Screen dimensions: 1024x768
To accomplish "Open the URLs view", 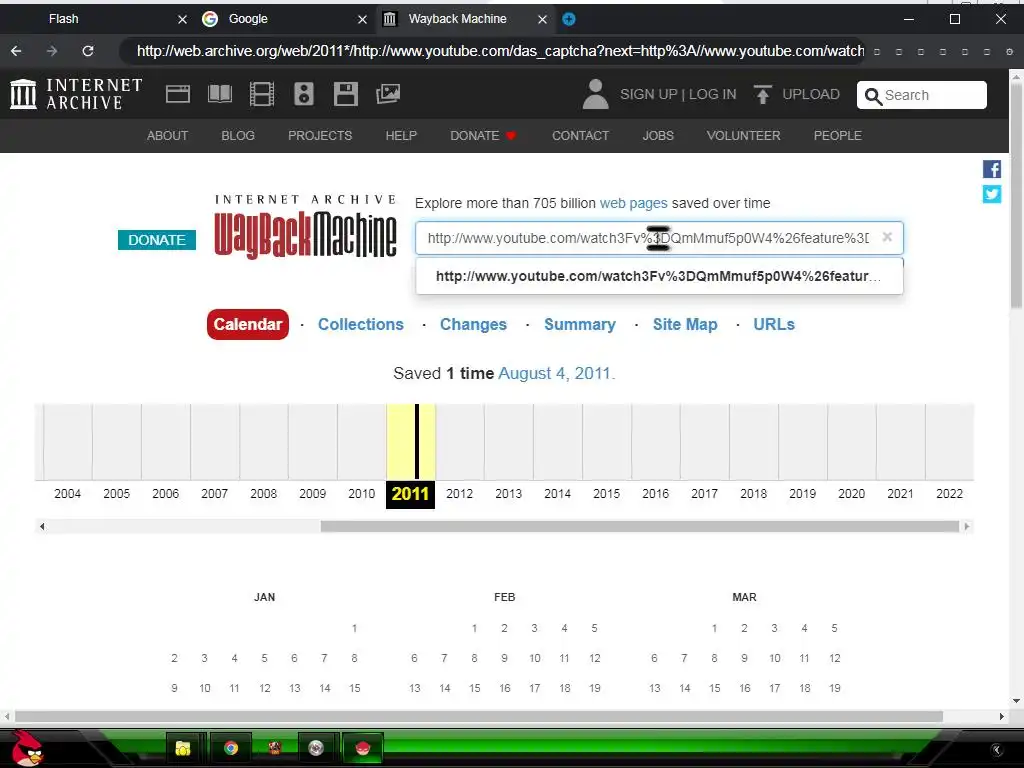I will pos(774,325).
